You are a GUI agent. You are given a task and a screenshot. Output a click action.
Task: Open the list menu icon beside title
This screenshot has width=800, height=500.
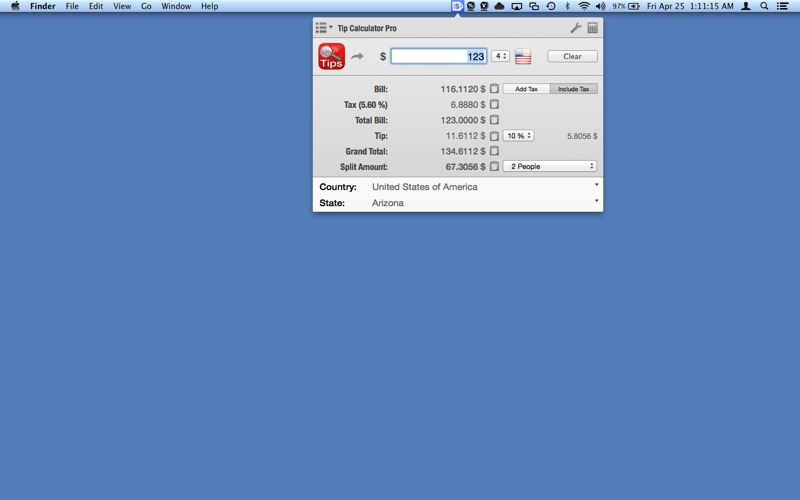pyautogui.click(x=324, y=28)
